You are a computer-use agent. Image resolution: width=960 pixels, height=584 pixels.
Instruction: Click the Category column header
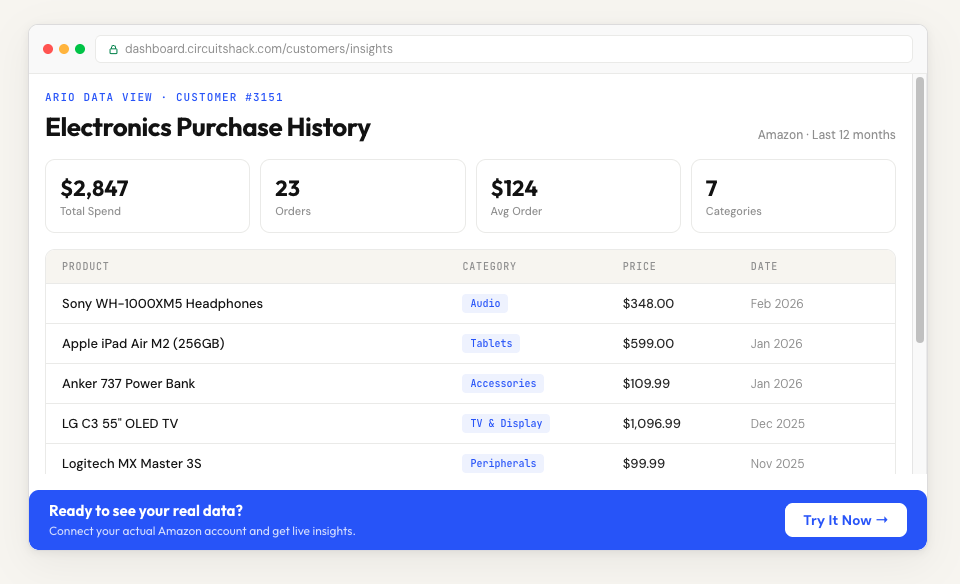(x=489, y=267)
